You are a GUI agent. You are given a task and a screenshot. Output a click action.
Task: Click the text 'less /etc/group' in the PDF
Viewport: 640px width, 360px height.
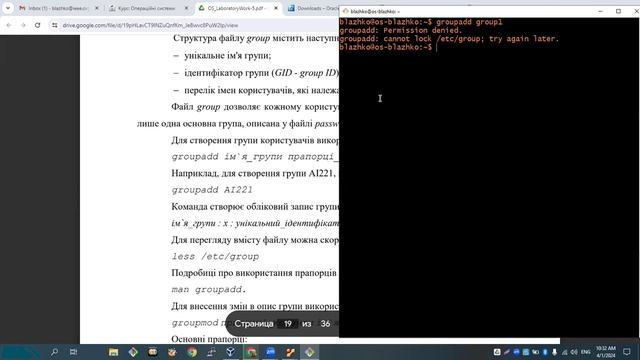pos(215,257)
